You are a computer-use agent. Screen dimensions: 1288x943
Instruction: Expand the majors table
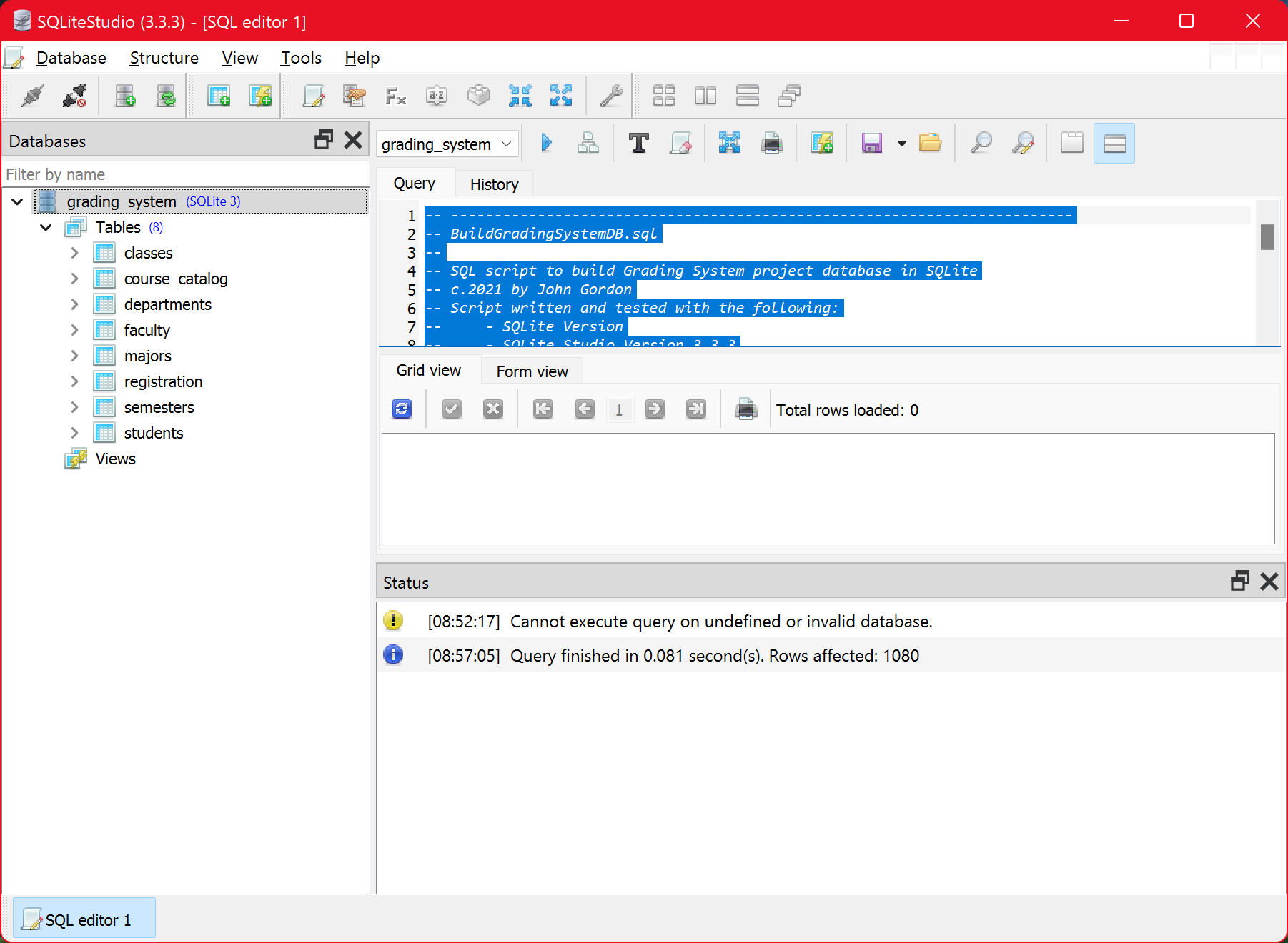74,356
